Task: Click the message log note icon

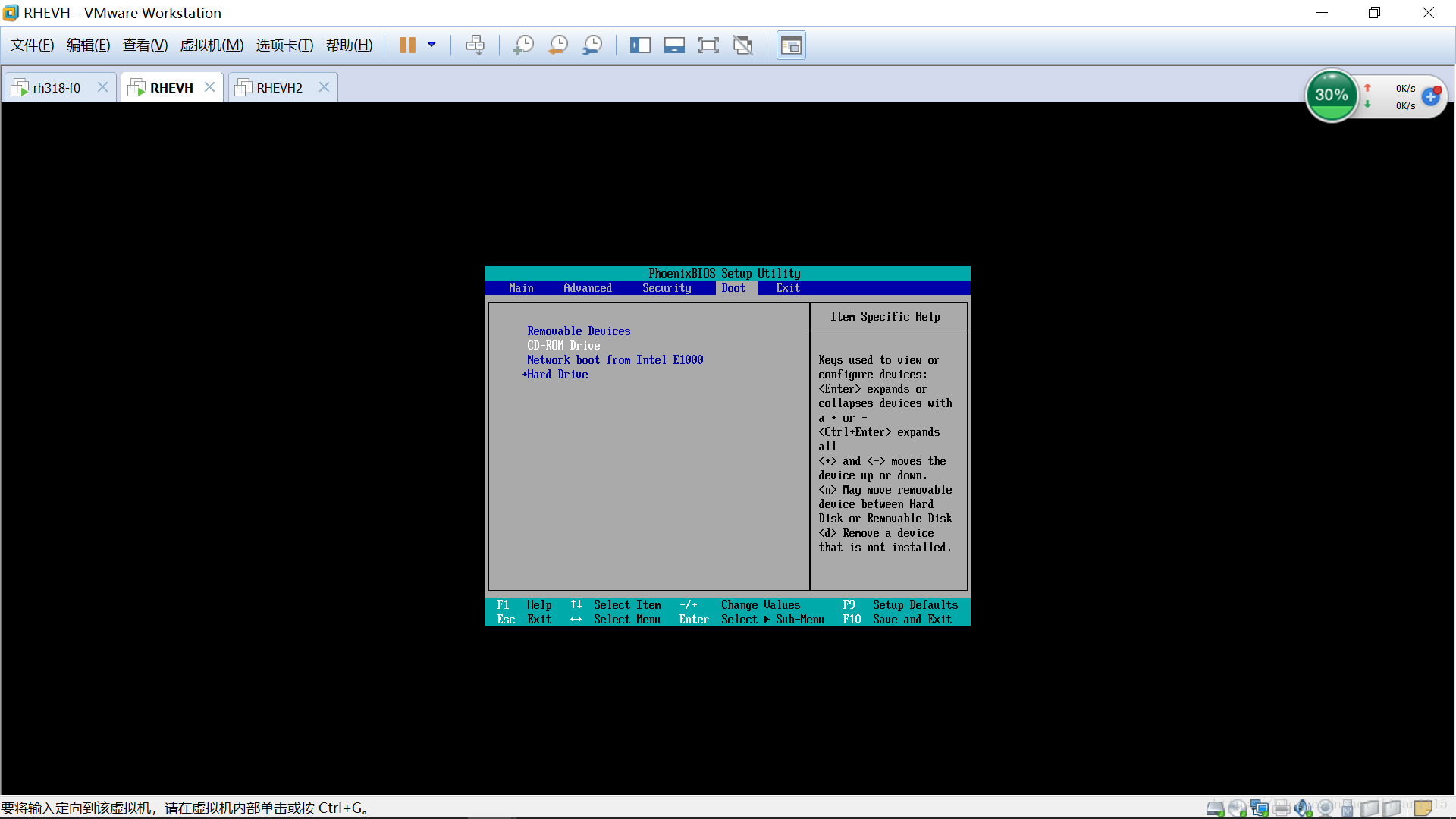Action: point(1423,808)
